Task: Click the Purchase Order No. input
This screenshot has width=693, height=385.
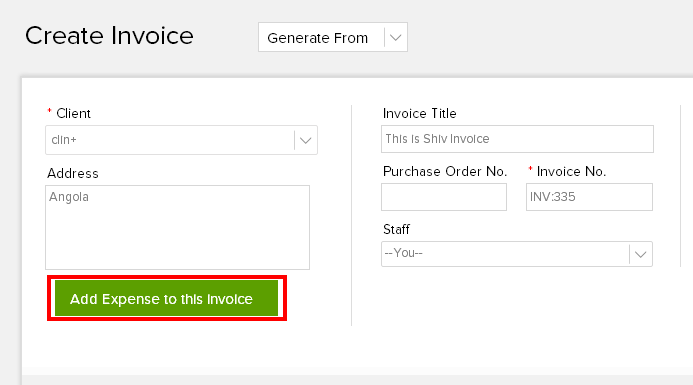Action: [444, 197]
